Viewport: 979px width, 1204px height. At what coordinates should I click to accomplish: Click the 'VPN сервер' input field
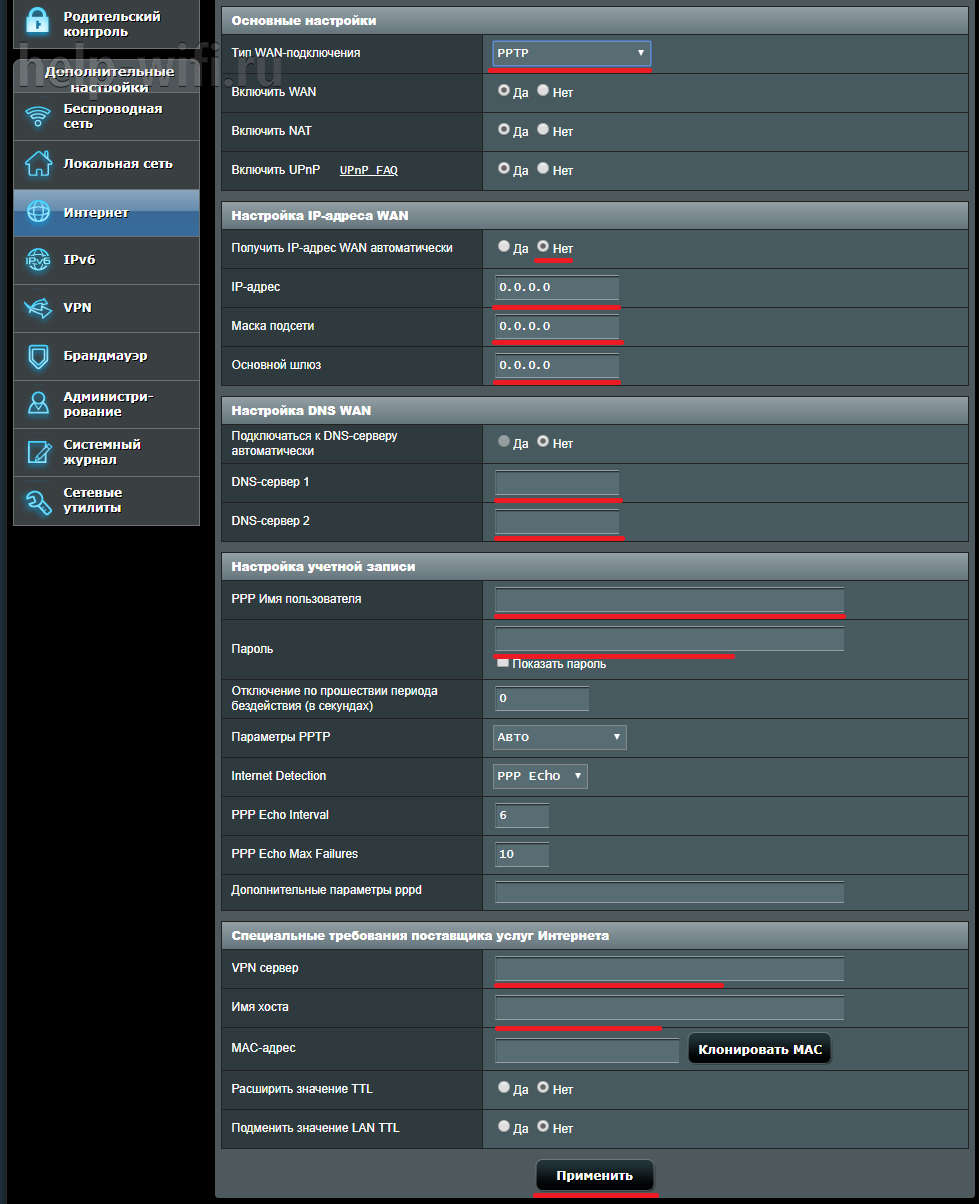pyautogui.click(x=669, y=968)
